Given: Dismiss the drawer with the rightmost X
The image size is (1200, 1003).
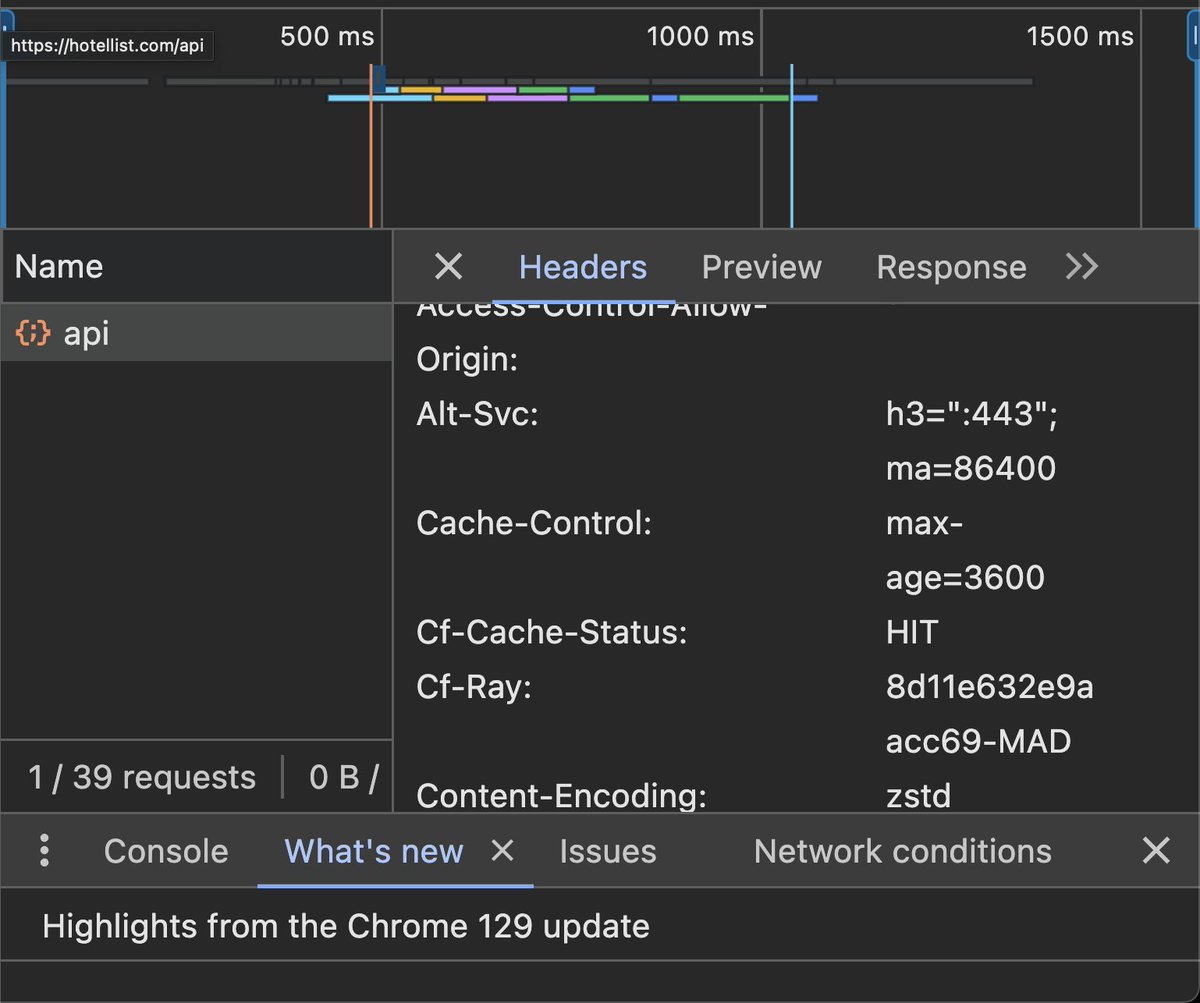Looking at the screenshot, I should tap(1155, 851).
